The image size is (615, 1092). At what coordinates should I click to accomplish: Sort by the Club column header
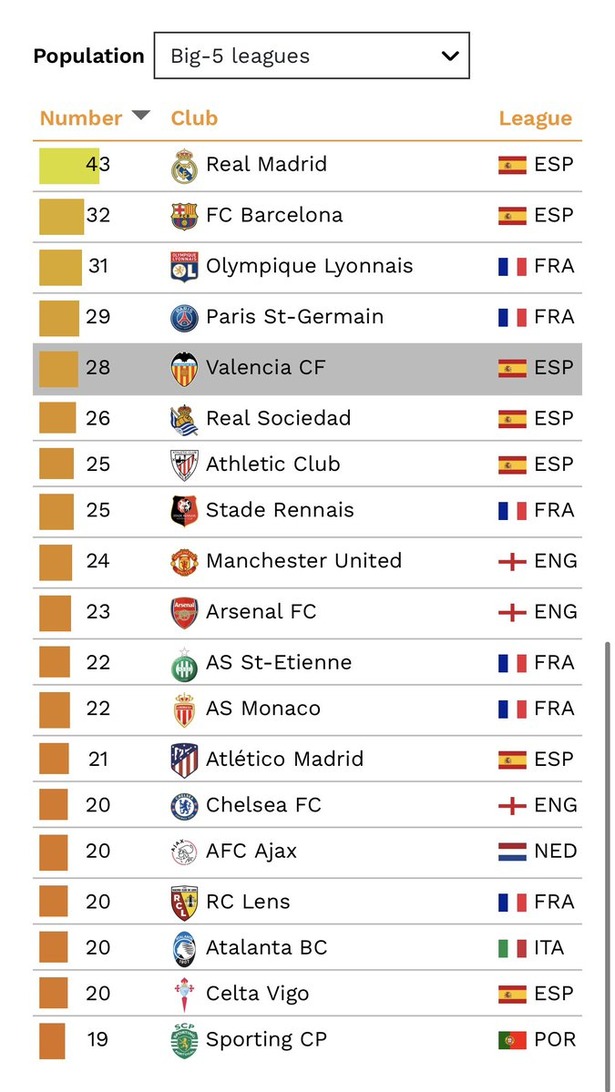point(194,118)
